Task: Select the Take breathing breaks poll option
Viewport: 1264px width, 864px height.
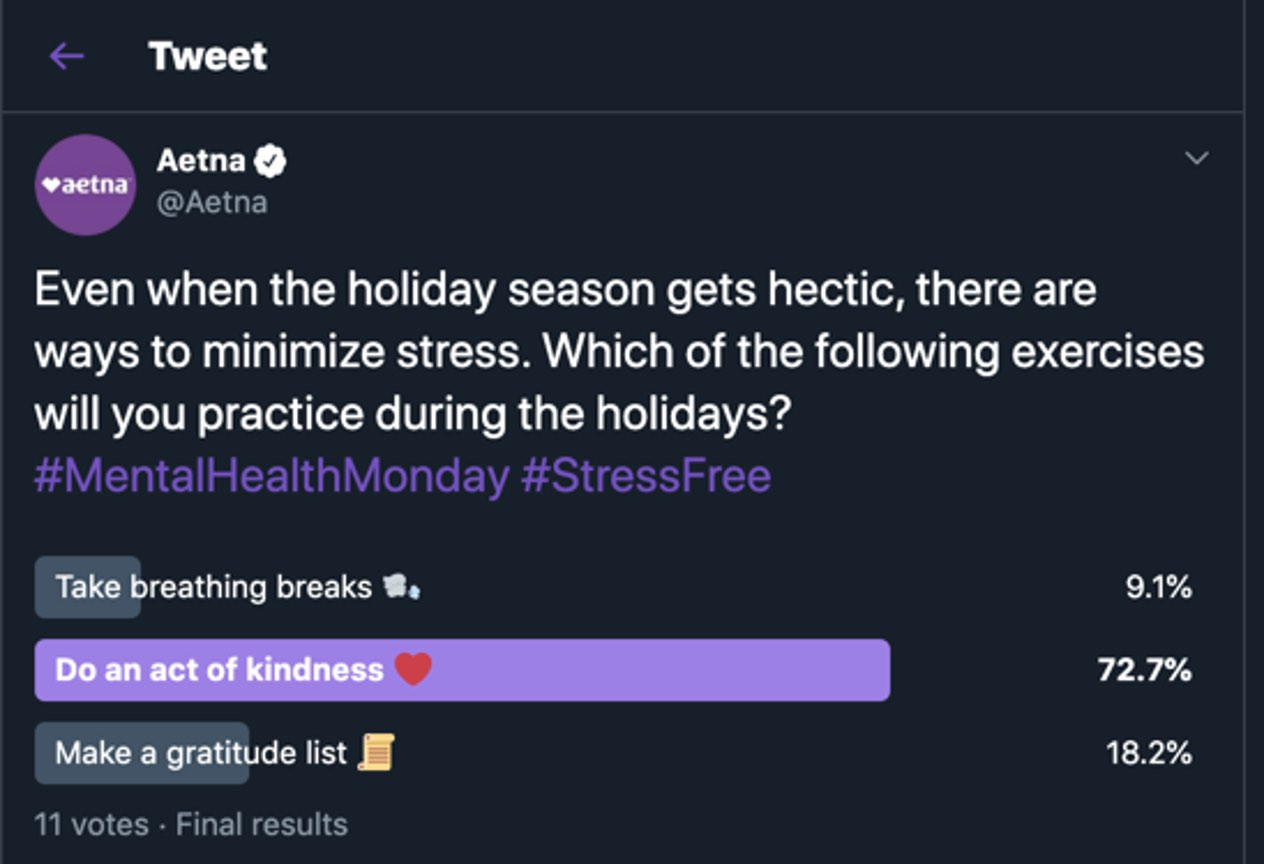Action: point(213,587)
